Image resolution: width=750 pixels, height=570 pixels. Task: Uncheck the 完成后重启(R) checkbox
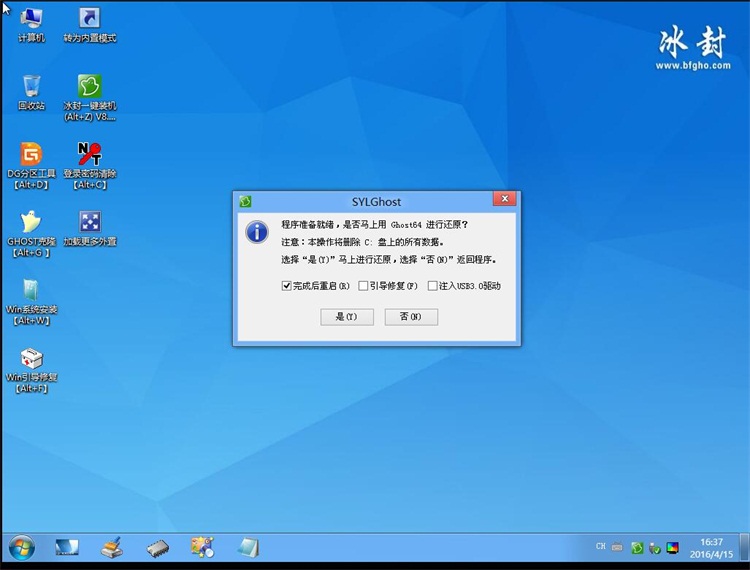(x=287, y=286)
